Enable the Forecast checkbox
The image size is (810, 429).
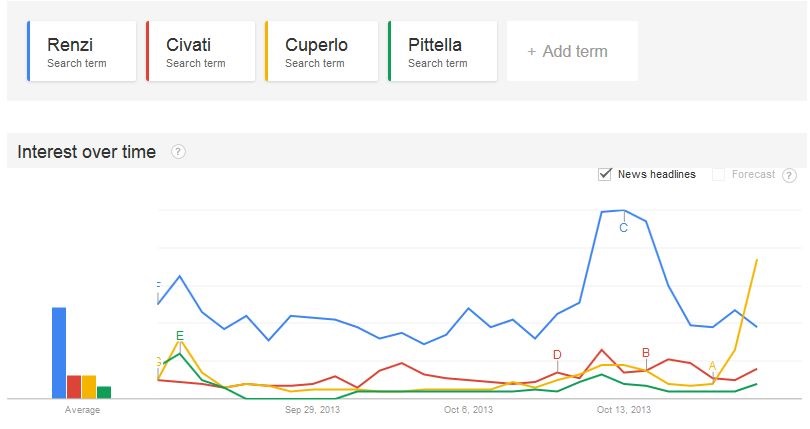tap(718, 175)
